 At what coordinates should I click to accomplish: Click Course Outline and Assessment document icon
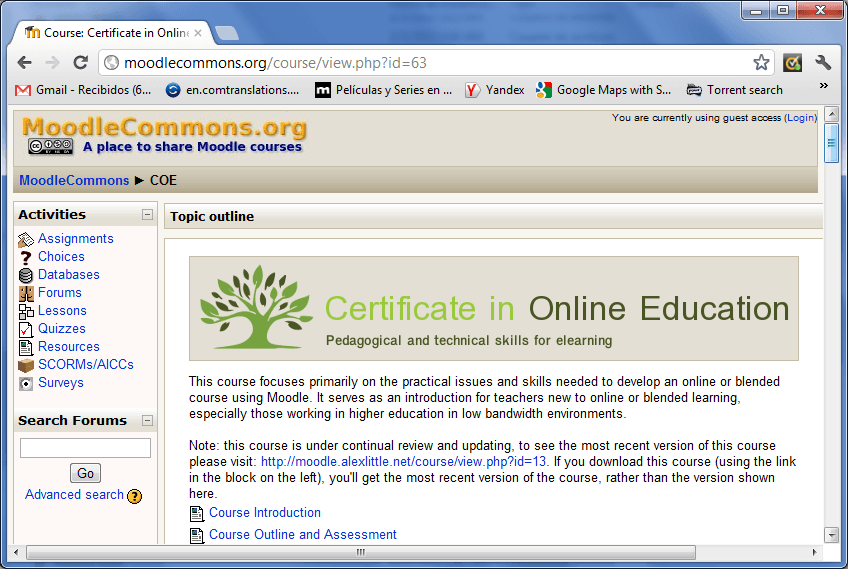point(197,535)
